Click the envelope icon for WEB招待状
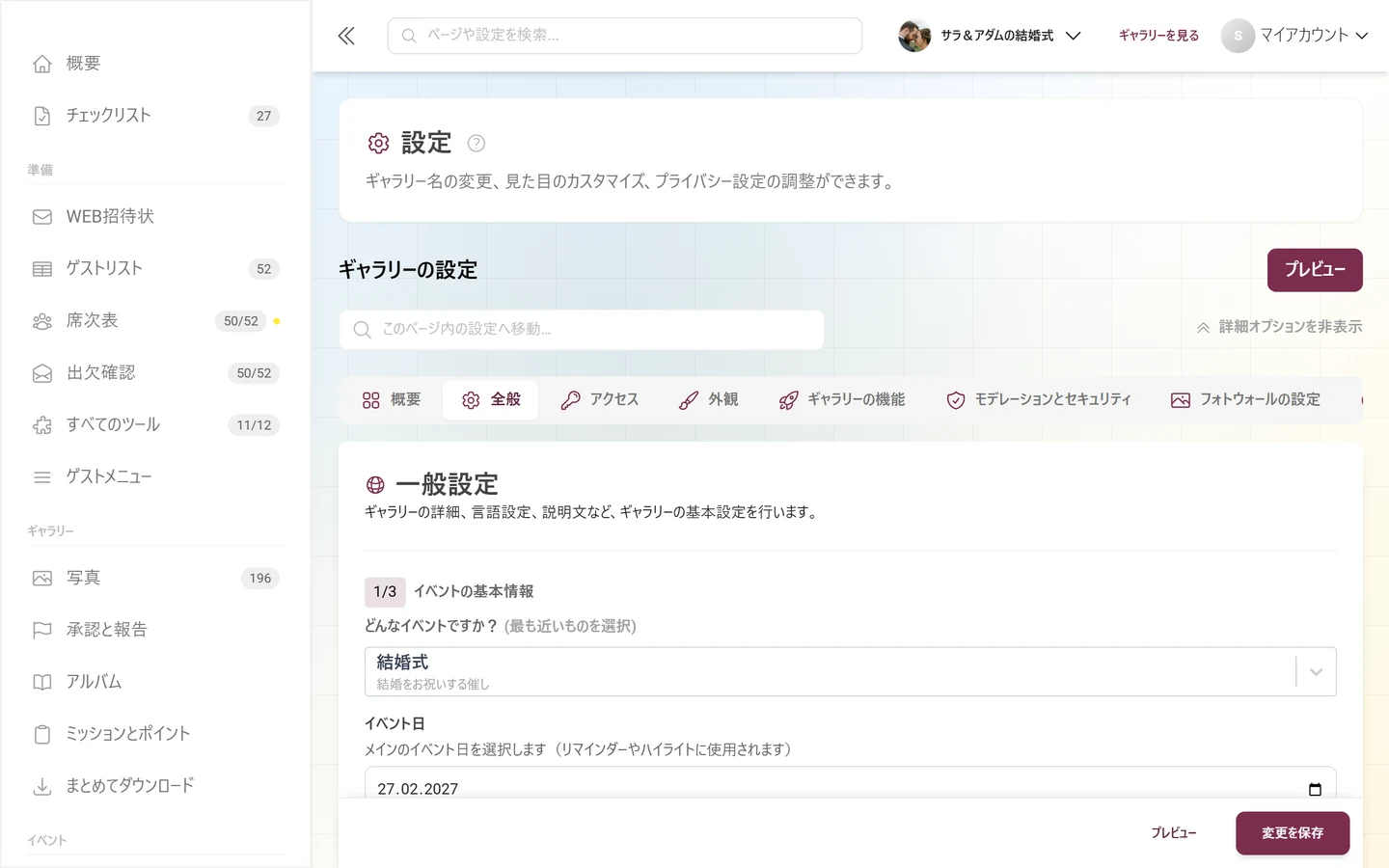 click(42, 217)
